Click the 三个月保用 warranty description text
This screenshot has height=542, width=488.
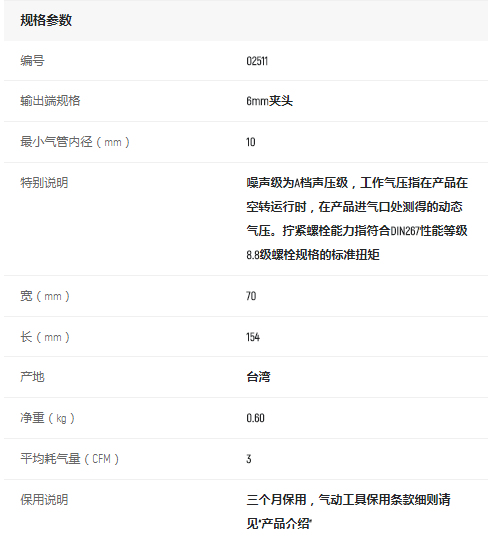[x=348, y=512]
